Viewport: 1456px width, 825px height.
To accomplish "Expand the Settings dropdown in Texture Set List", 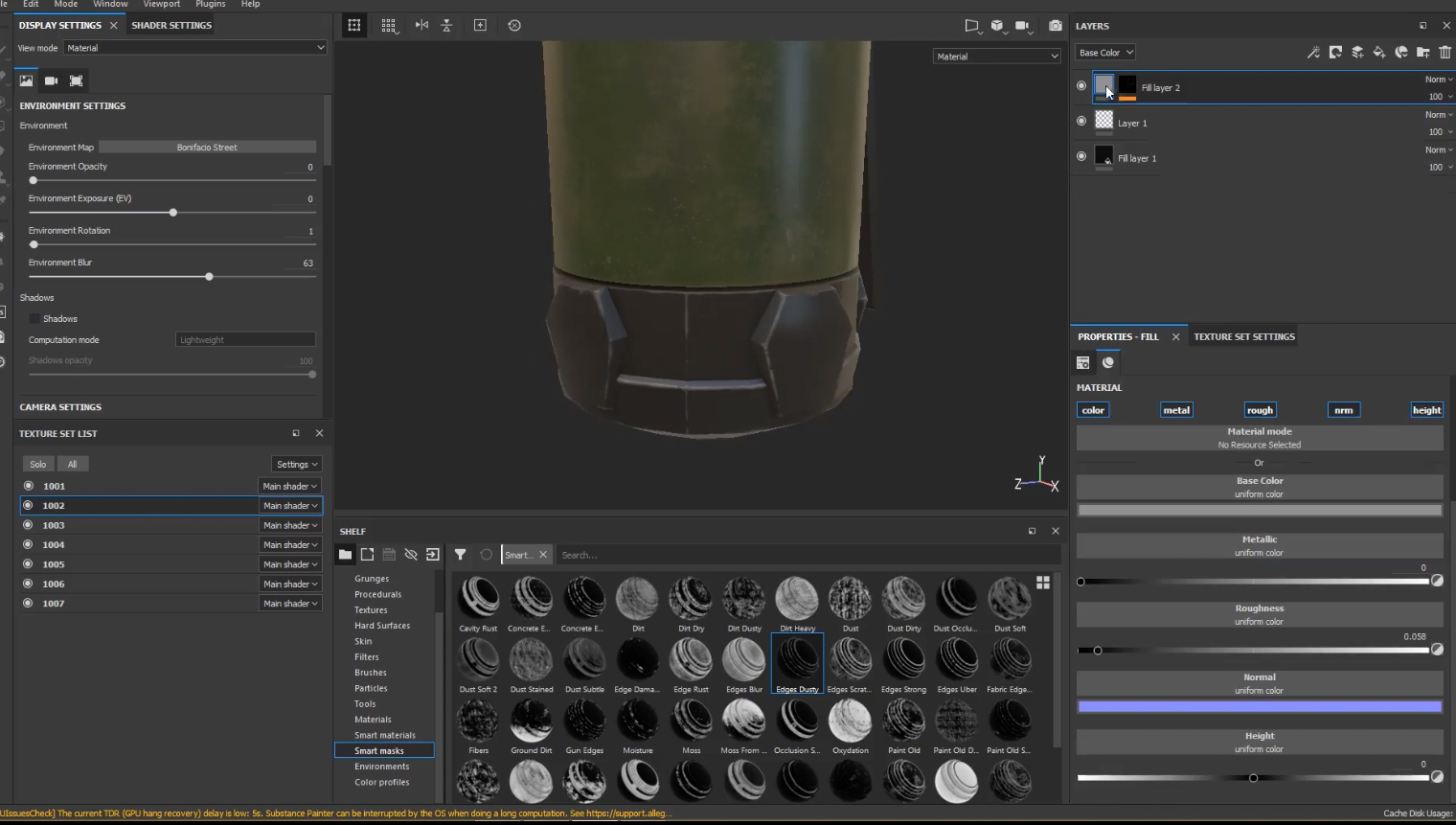I will coord(296,465).
